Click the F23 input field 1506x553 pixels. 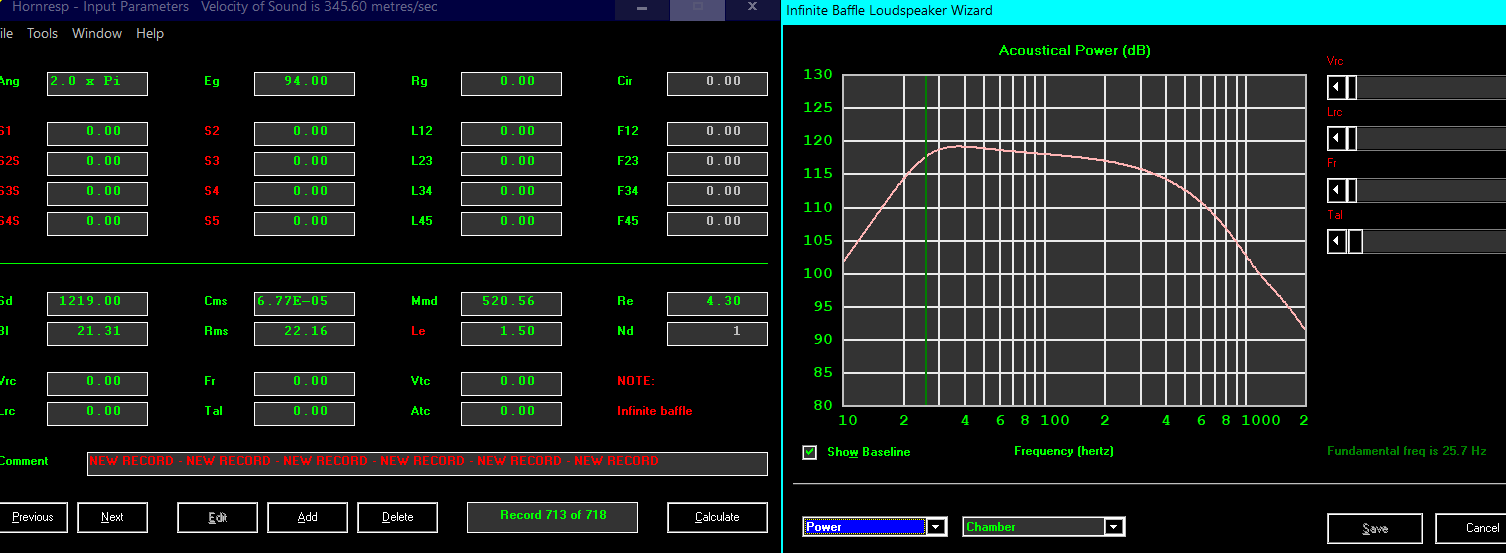tap(717, 163)
